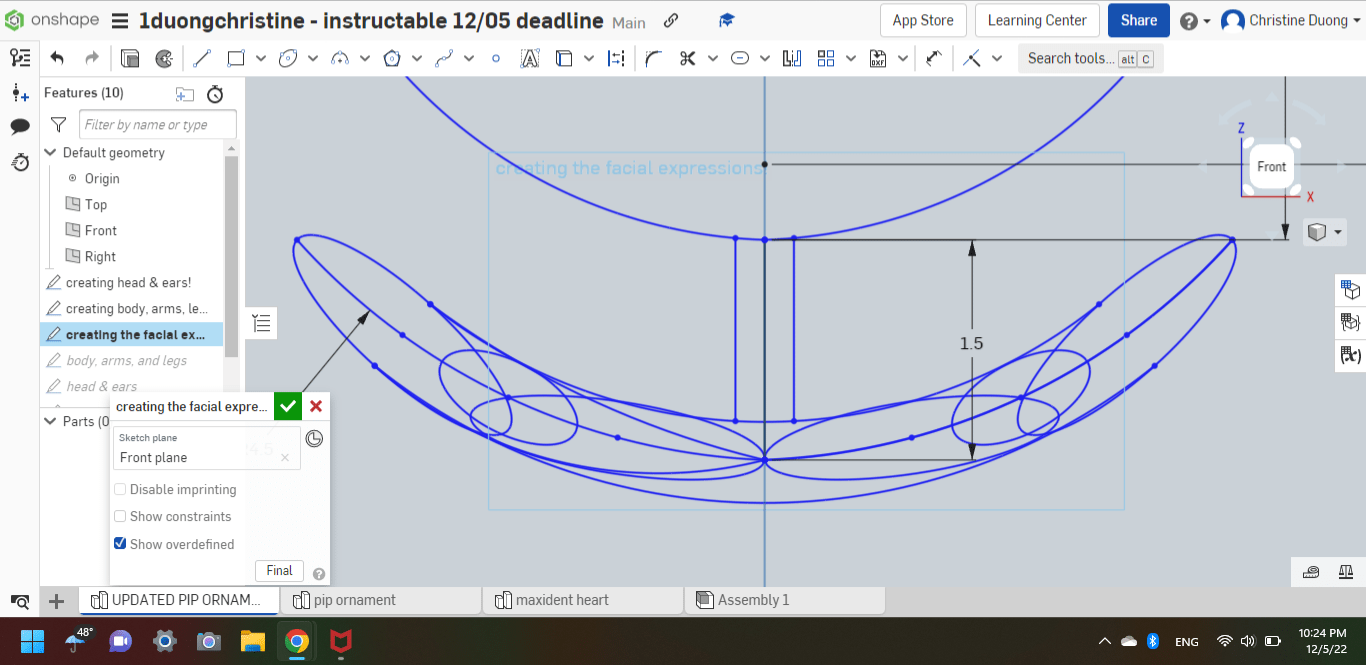The height and width of the screenshot is (665, 1366).
Task: Click the Final button in sketch dialog
Action: pyautogui.click(x=280, y=571)
